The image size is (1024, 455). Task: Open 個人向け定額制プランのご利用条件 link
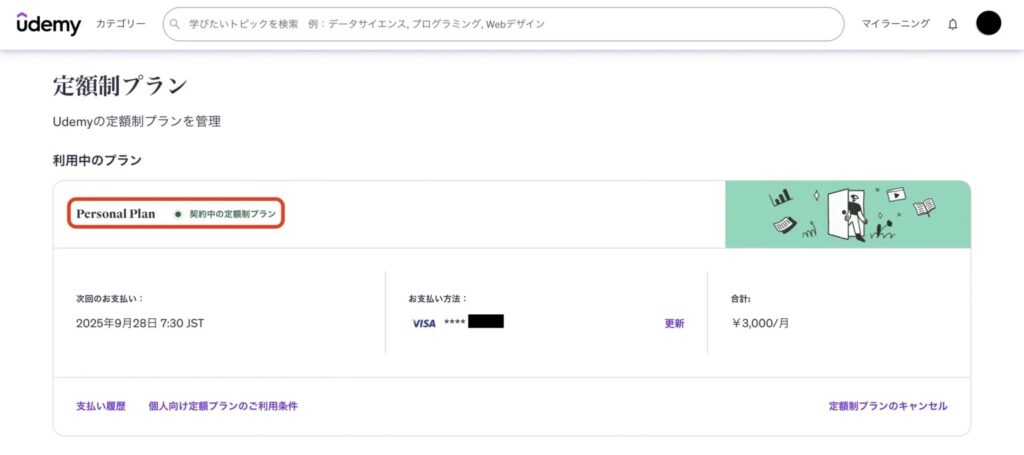coord(222,406)
